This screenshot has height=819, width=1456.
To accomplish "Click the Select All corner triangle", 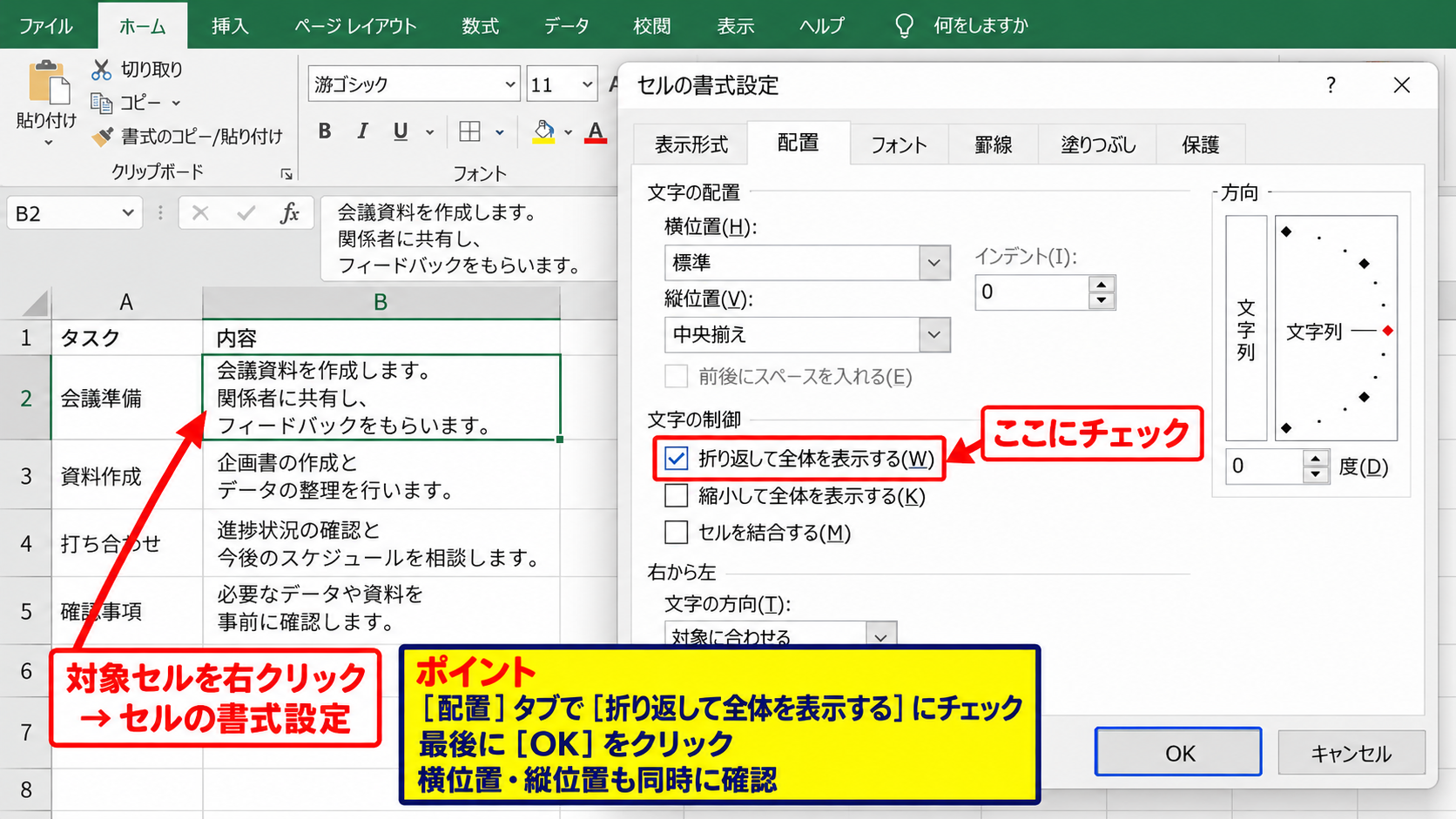I will (x=35, y=303).
